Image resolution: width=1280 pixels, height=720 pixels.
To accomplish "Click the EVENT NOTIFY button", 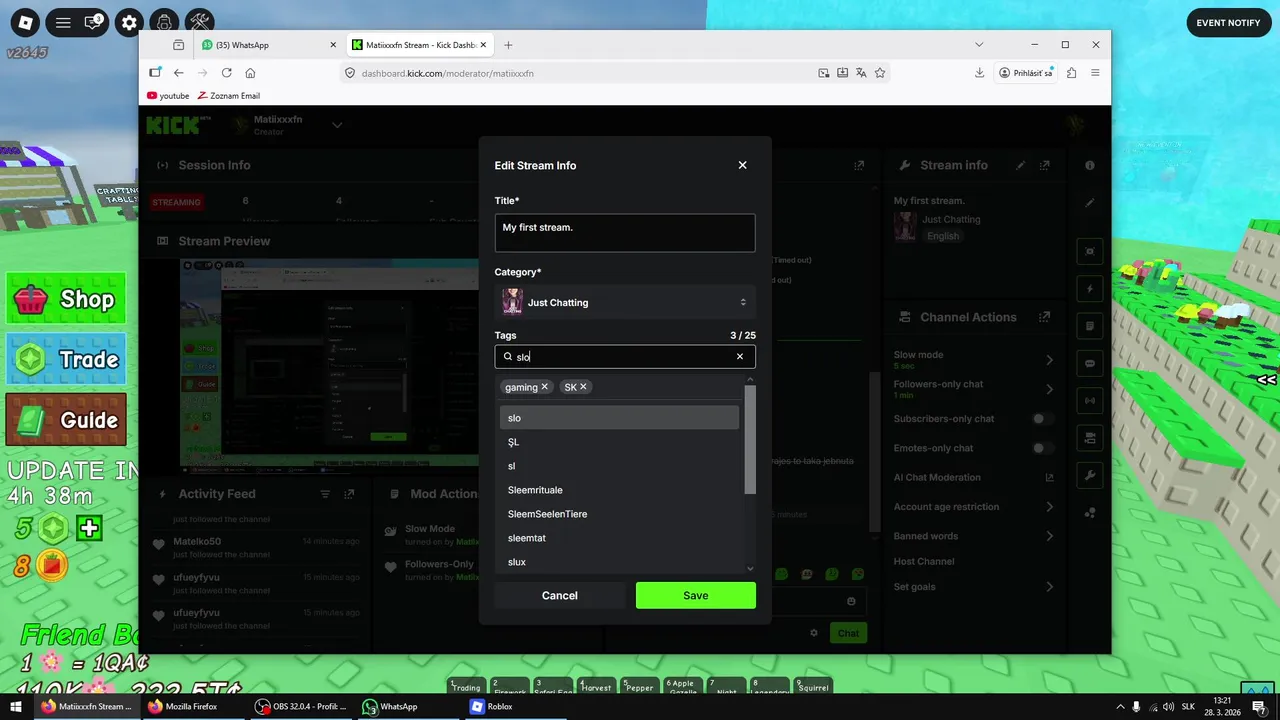I will pyautogui.click(x=1228, y=22).
